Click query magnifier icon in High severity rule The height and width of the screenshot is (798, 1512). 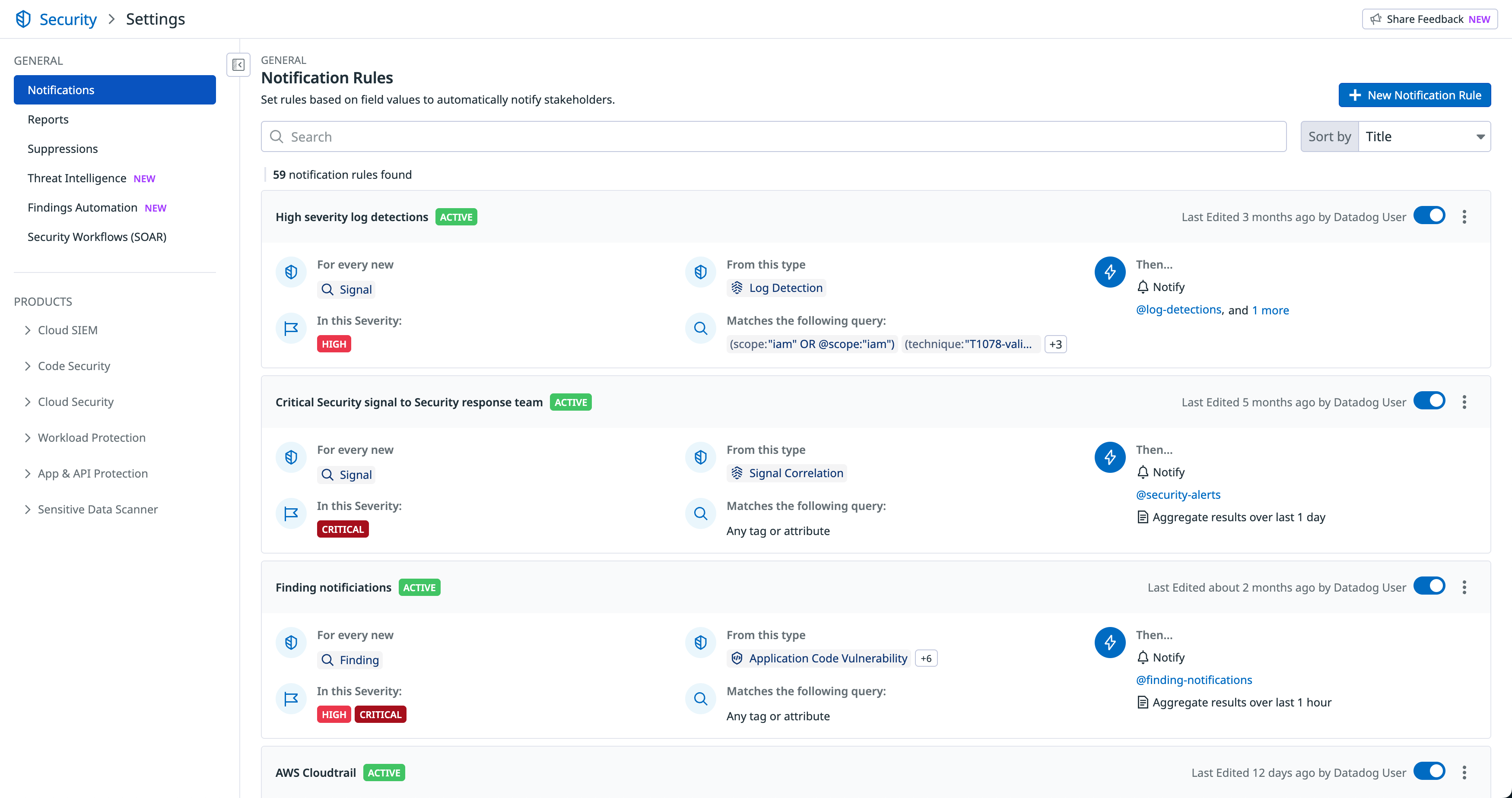(x=700, y=328)
